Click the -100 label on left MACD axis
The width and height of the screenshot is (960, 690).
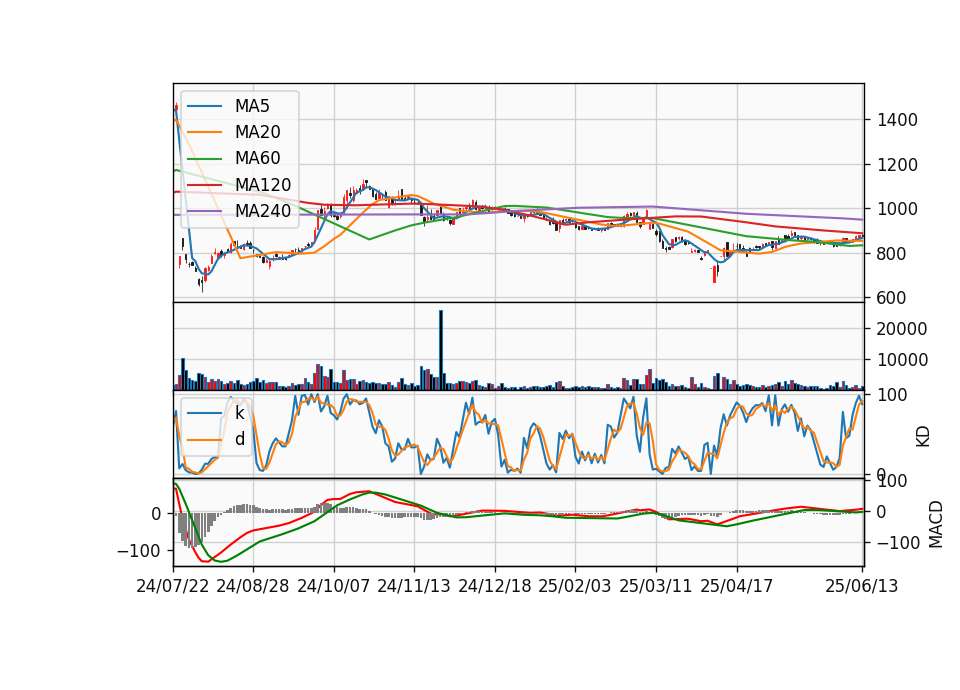point(138,551)
